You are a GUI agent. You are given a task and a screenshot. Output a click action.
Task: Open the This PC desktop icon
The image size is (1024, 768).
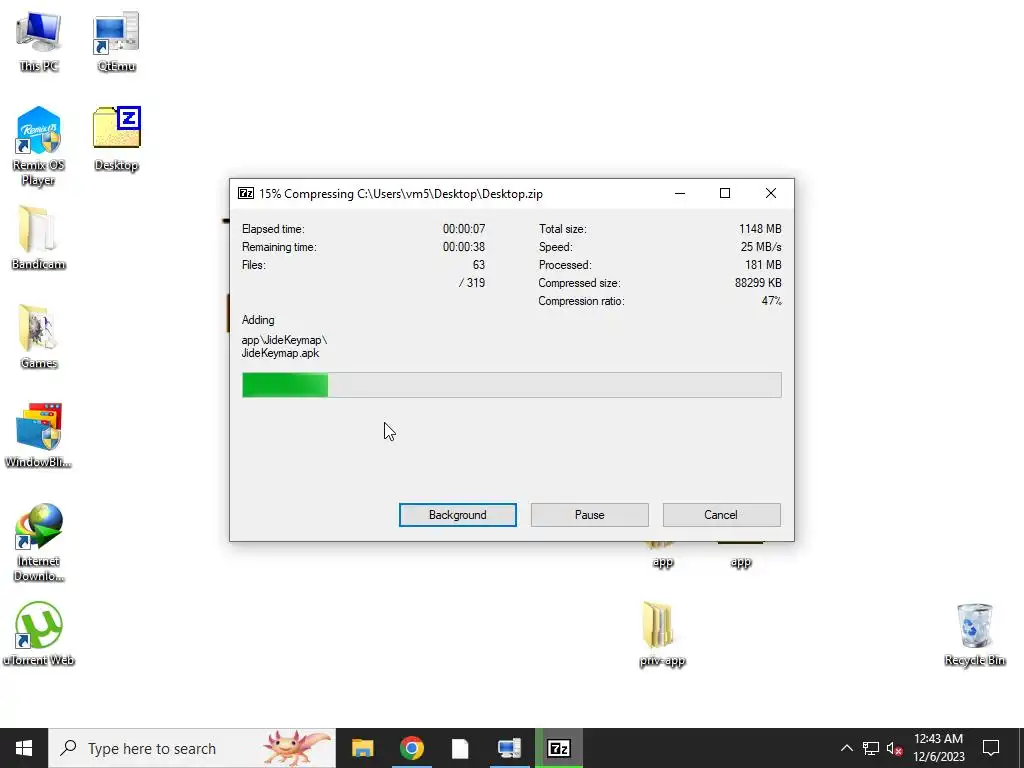(39, 40)
